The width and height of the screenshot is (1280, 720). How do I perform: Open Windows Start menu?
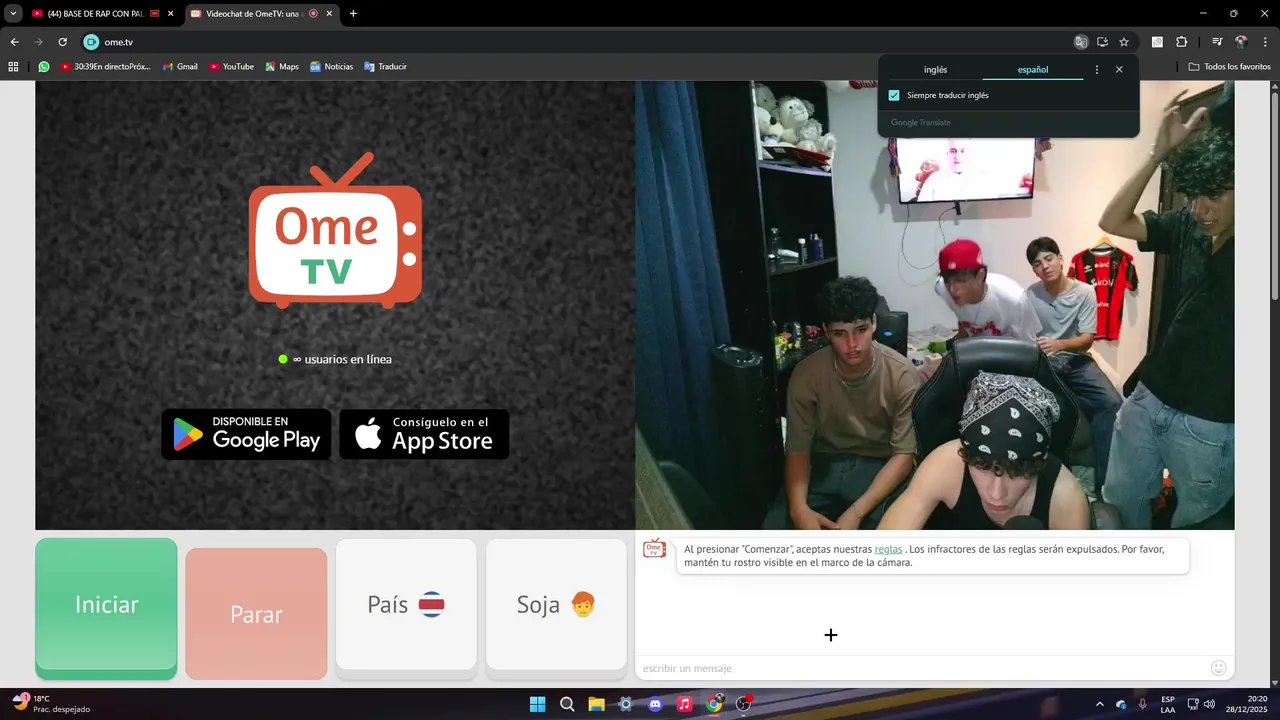click(537, 704)
